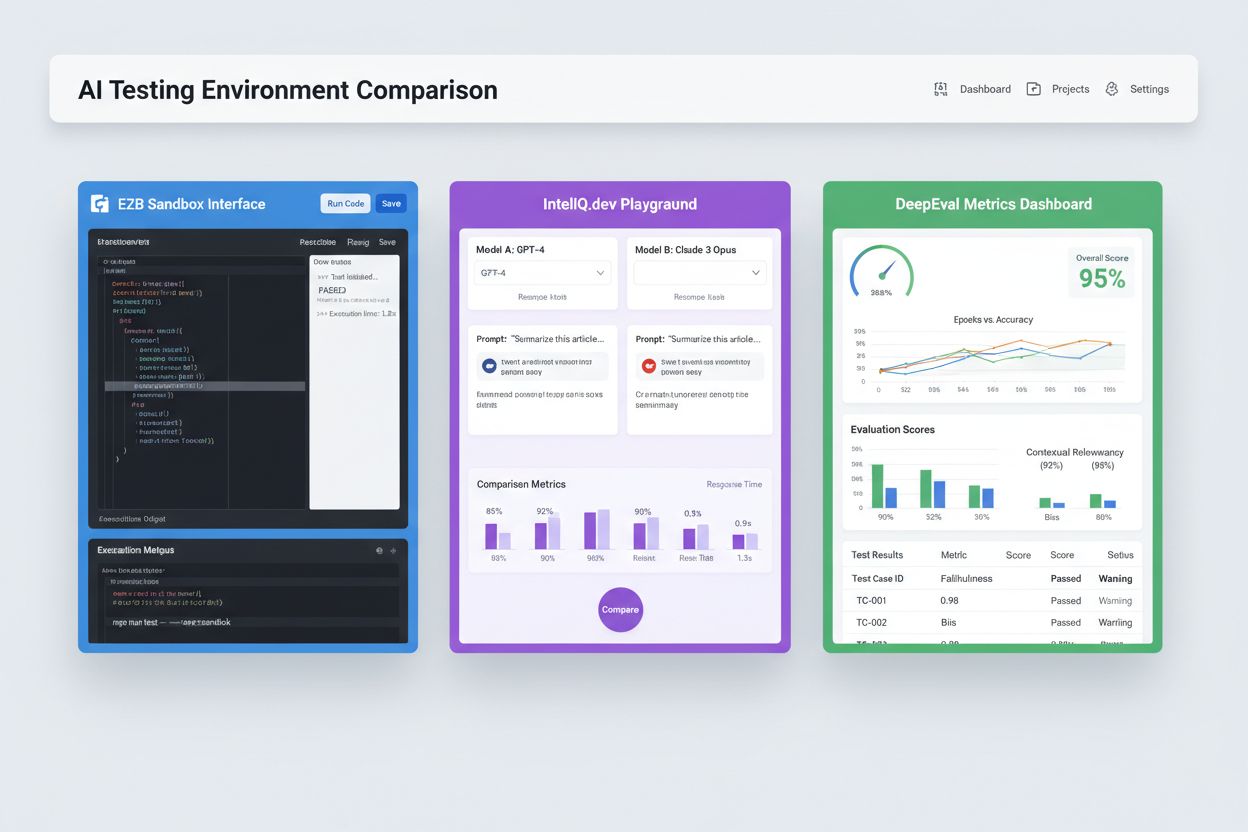Image resolution: width=1248 pixels, height=832 pixels.
Task: Open the gear icon in the Execution Metrics header
Action: coord(379,550)
